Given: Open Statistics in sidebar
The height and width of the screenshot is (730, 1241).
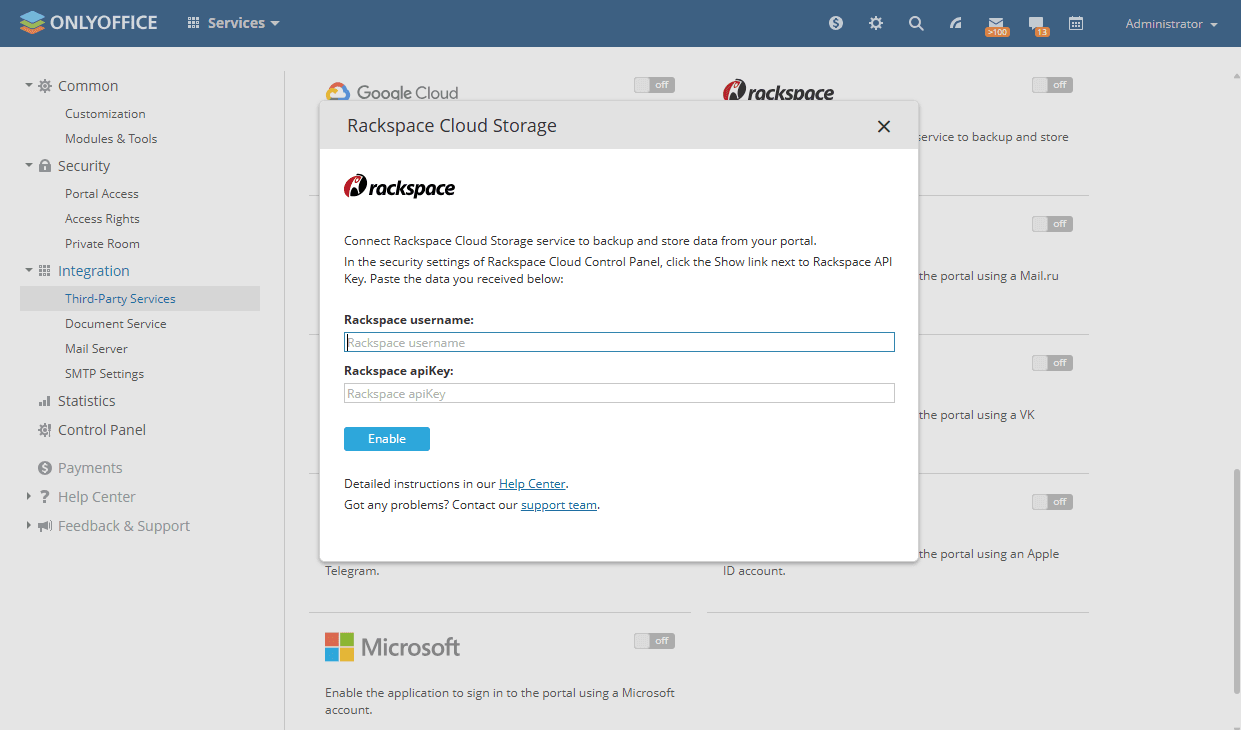Looking at the screenshot, I should point(86,401).
